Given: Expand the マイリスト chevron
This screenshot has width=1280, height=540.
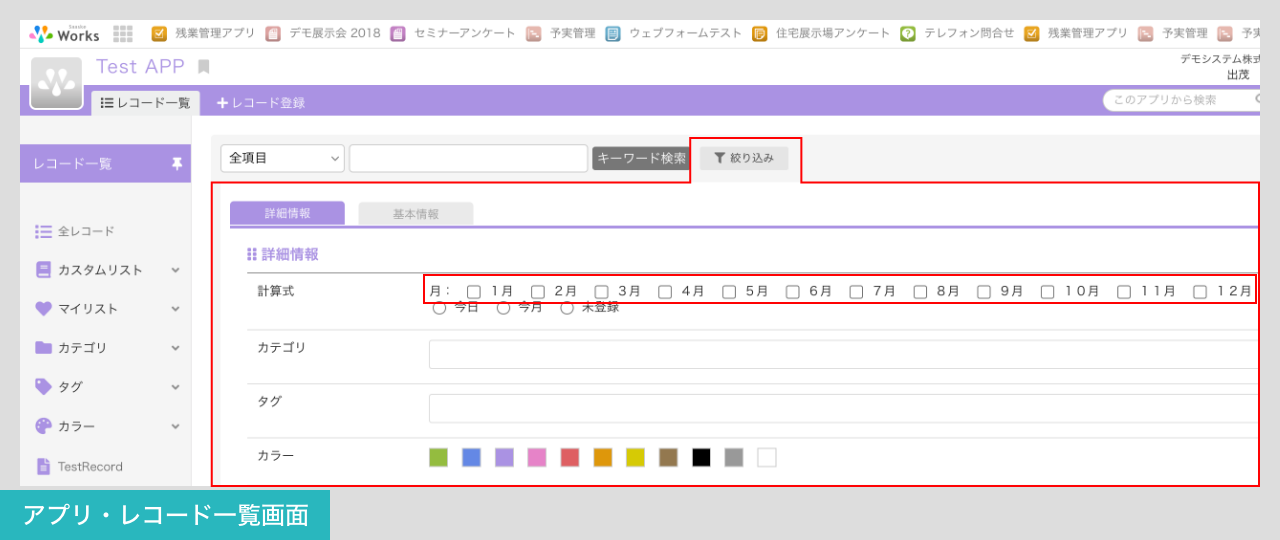Looking at the screenshot, I should (x=175, y=309).
